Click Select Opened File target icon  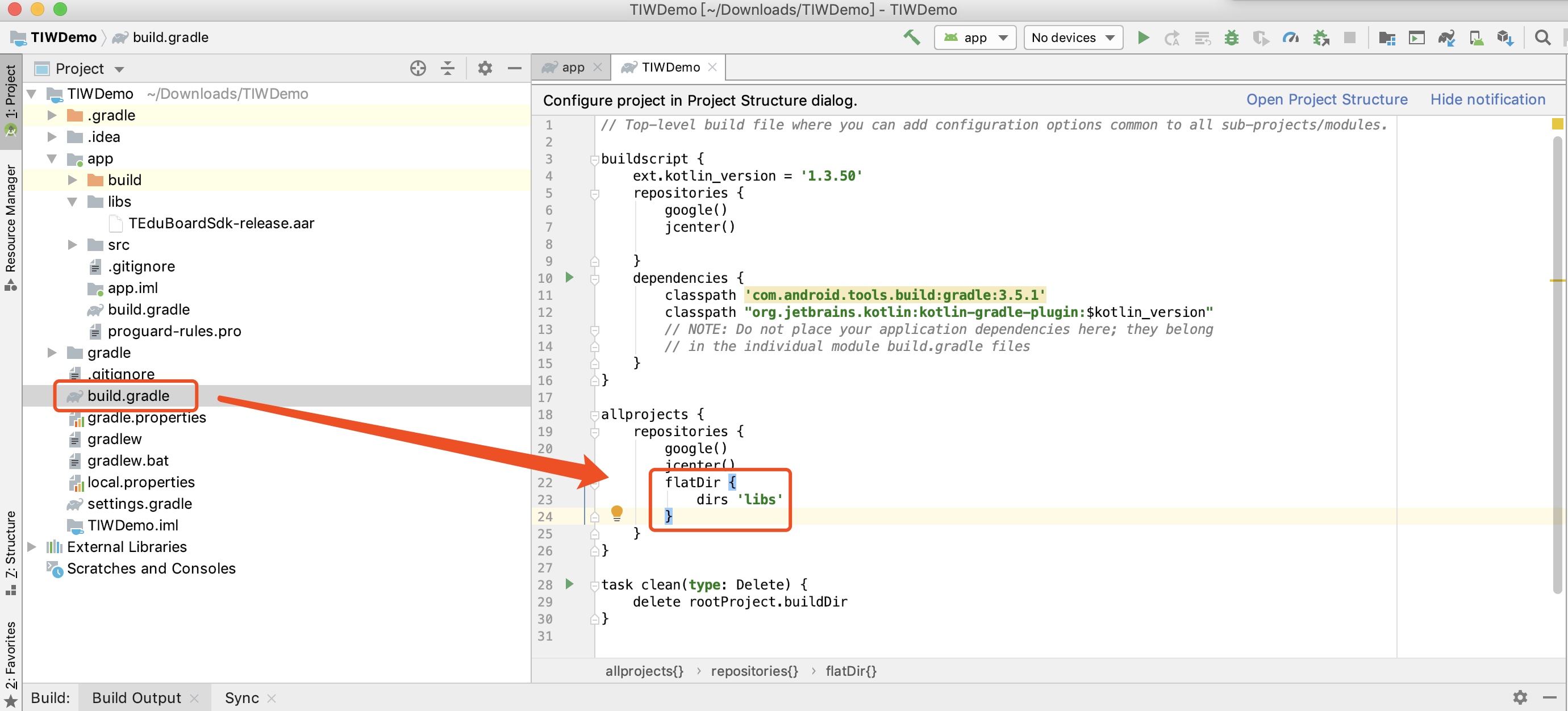(418, 68)
